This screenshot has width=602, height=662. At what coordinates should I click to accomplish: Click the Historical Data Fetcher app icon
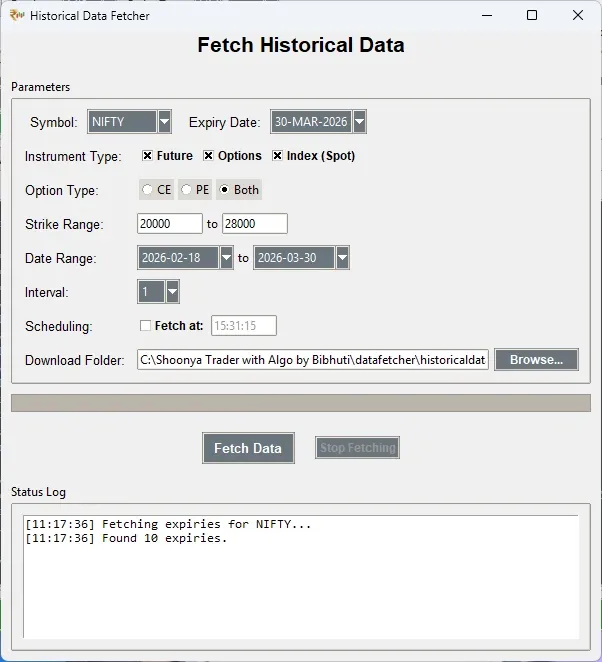click(17, 16)
